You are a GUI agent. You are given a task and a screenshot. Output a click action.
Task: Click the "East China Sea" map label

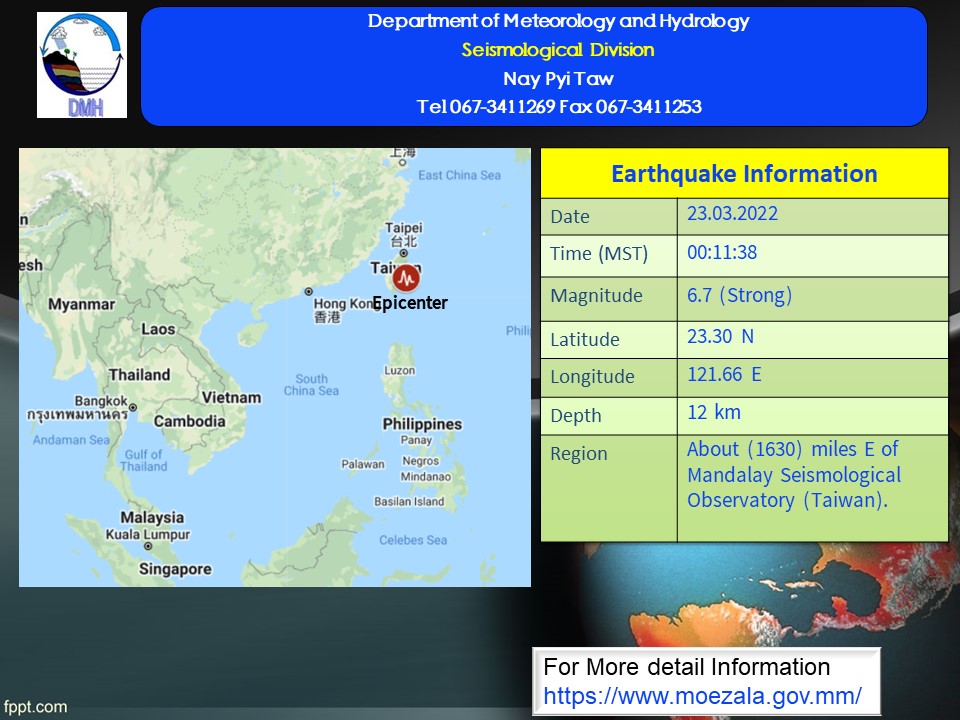pos(459,176)
